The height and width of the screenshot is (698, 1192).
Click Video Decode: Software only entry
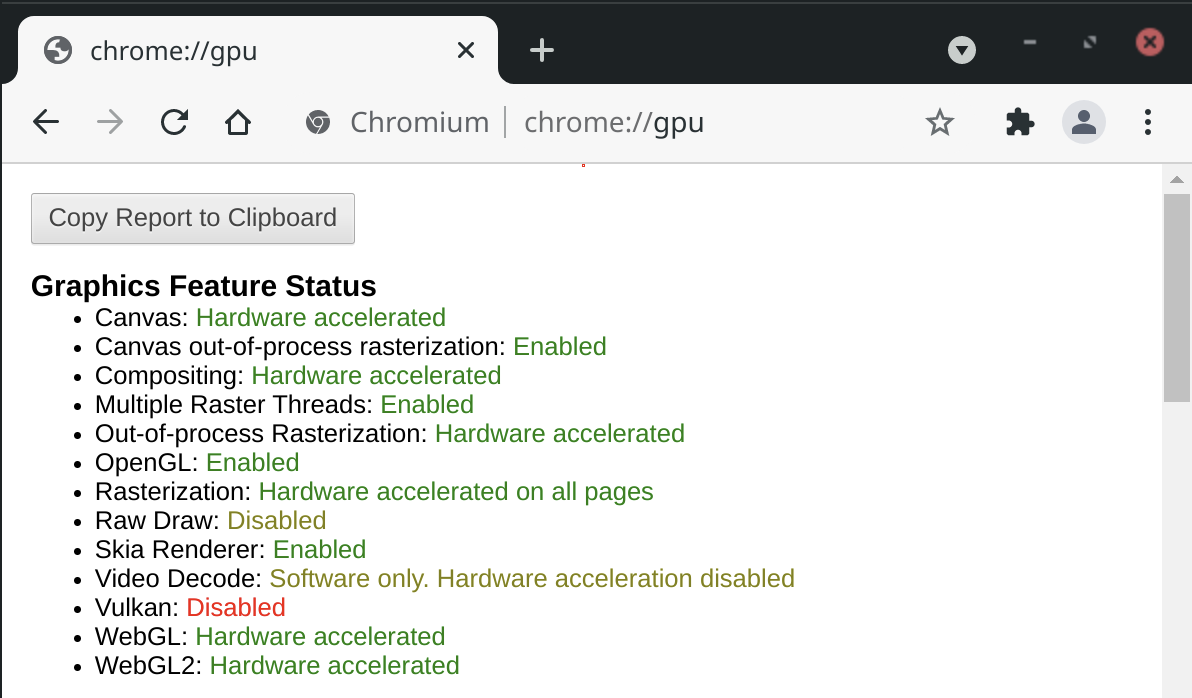coord(445,579)
